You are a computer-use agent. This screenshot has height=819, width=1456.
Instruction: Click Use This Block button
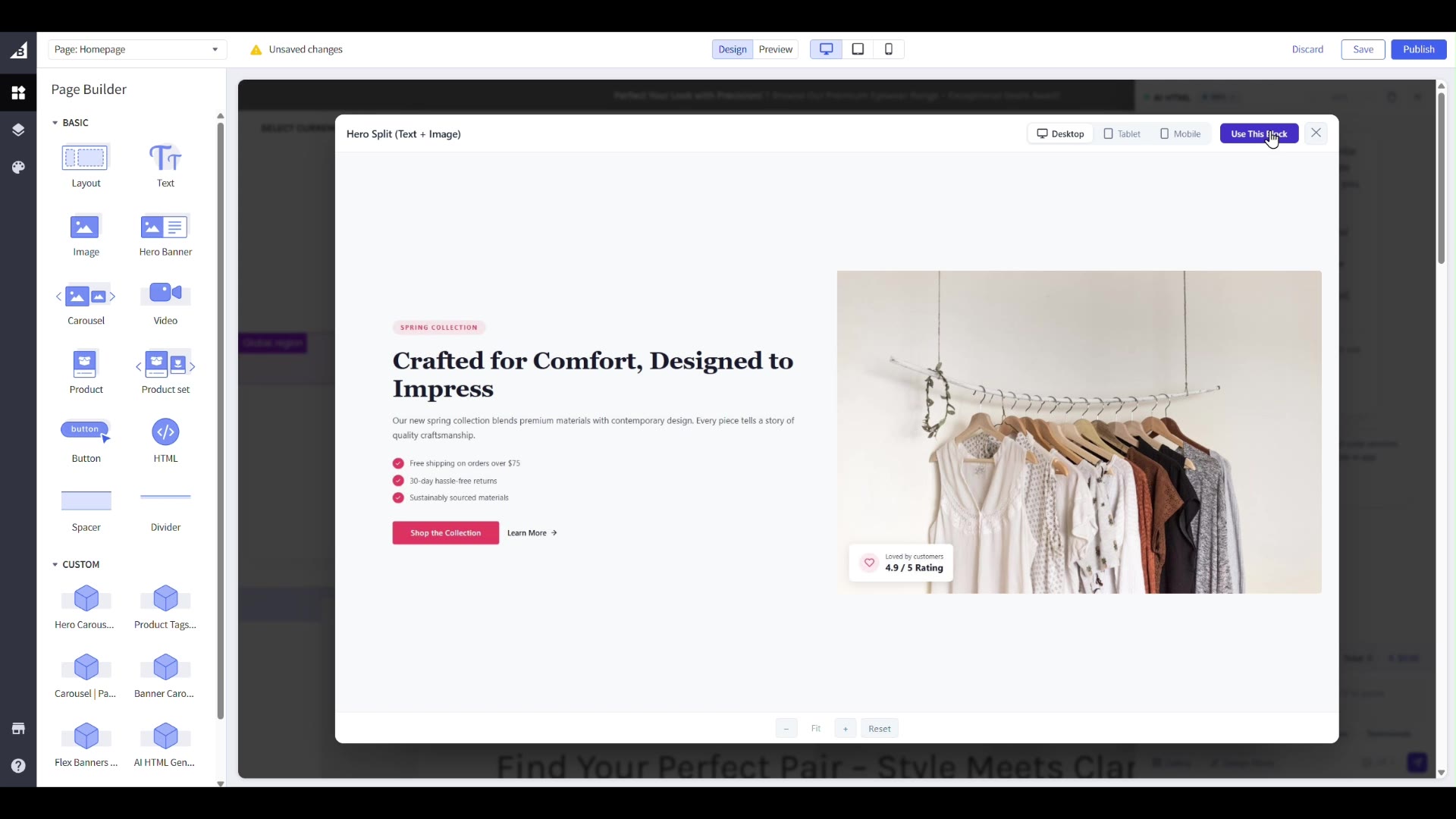1259,133
